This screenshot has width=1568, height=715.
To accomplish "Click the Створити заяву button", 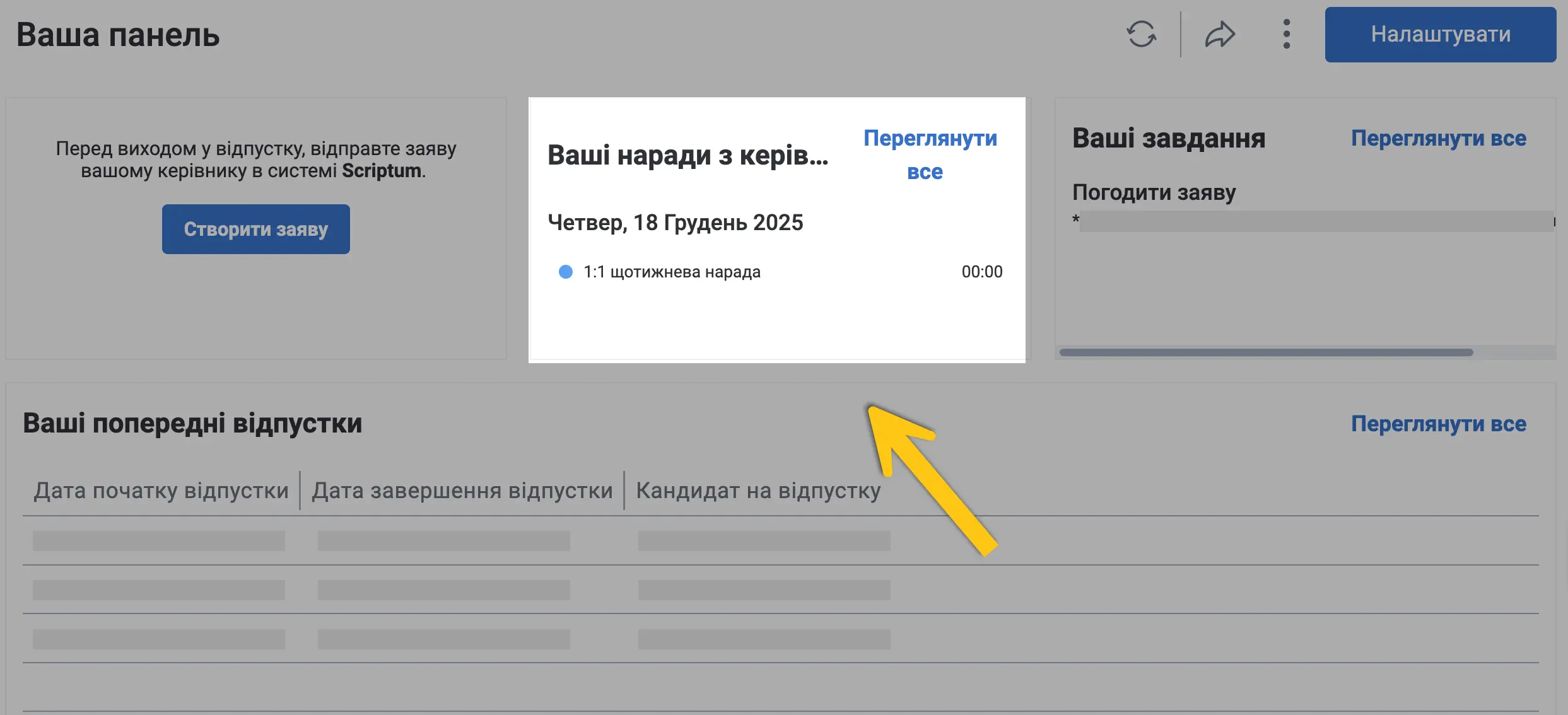I will (256, 229).
